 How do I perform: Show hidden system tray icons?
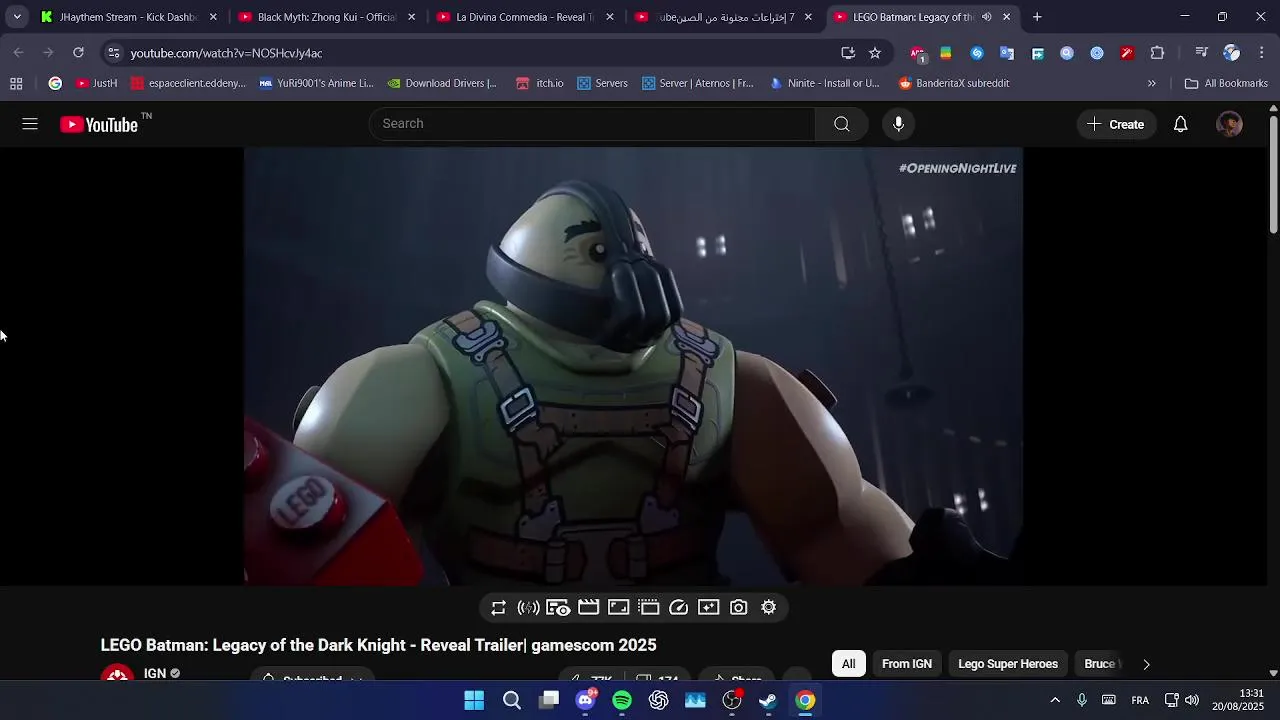click(1055, 700)
